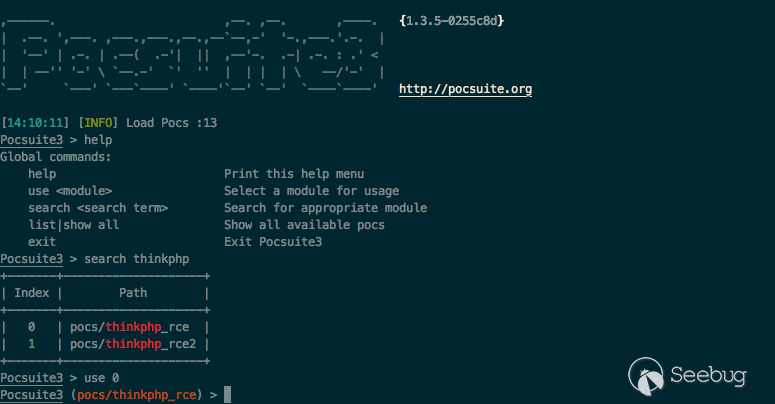The height and width of the screenshot is (404, 775).
Task: Click the 'search <search term>' command entry
Action: tap(98, 208)
